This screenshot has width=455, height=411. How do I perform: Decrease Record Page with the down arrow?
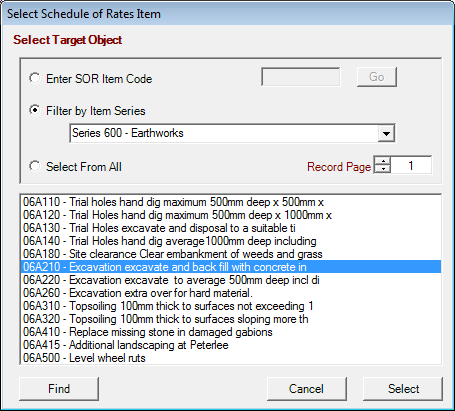coord(383,169)
